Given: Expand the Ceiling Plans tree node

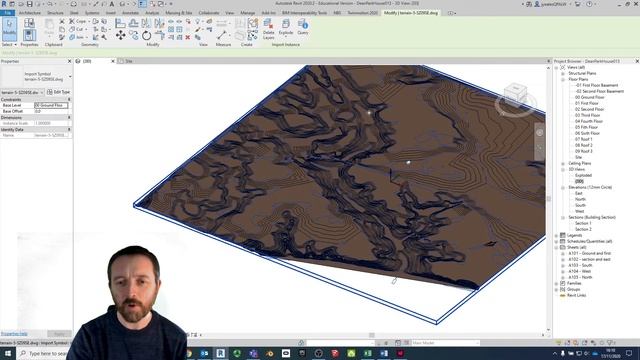Looking at the screenshot, I should click(563, 163).
